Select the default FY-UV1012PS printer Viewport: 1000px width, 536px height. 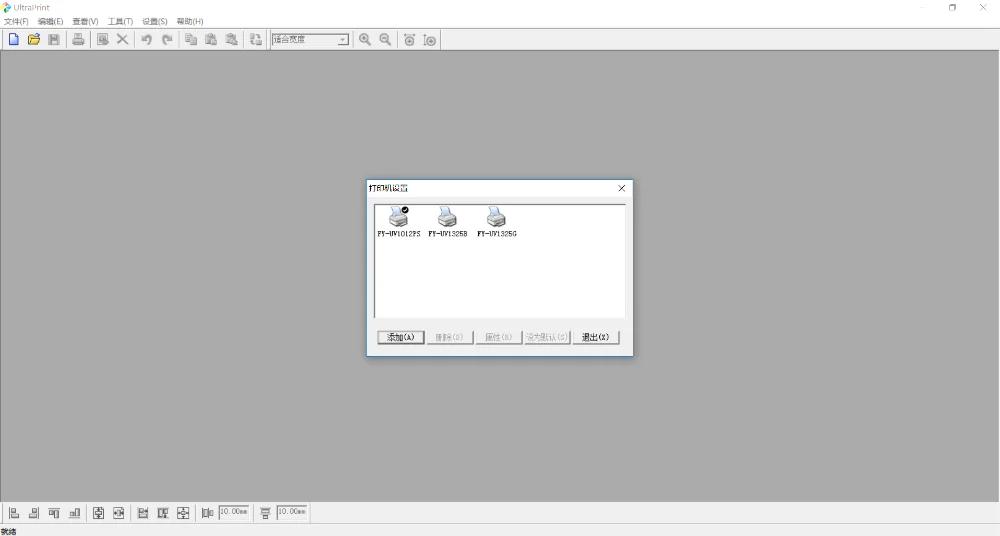[399, 221]
